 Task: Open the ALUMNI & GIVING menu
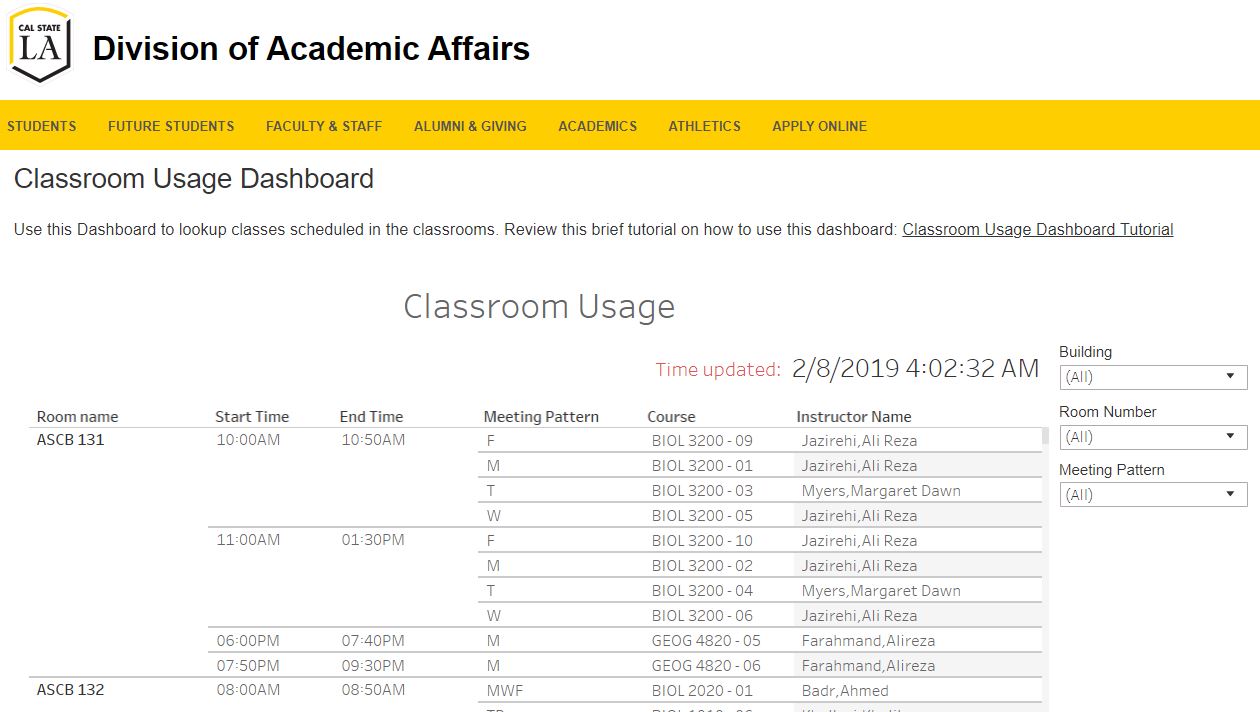tap(470, 126)
